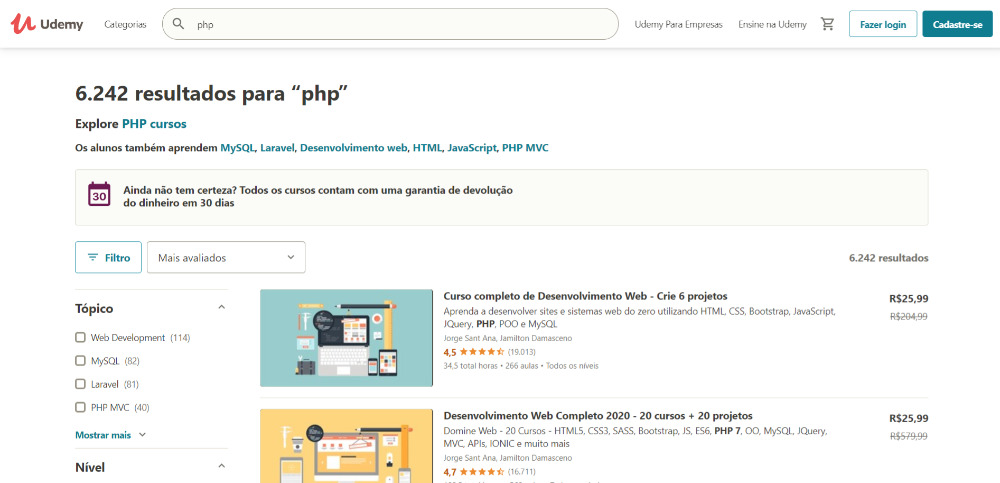This screenshot has height=483, width=1000.
Task: Open the JavaScript related topic link
Action: (x=472, y=148)
